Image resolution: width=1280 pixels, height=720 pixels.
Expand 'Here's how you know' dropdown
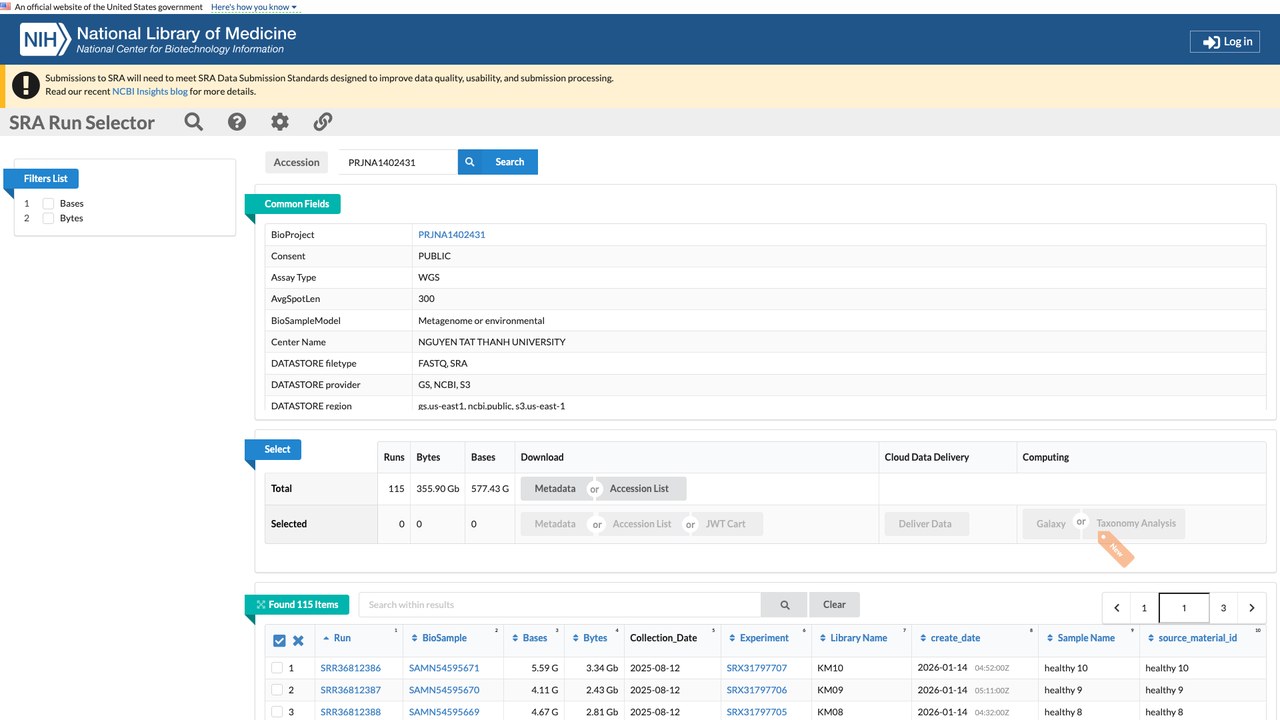(254, 7)
